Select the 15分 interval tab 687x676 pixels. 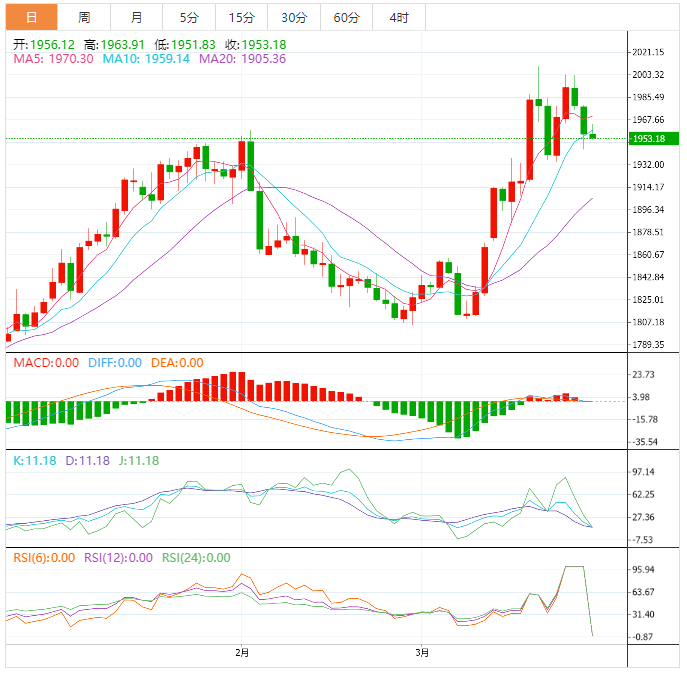click(x=241, y=17)
